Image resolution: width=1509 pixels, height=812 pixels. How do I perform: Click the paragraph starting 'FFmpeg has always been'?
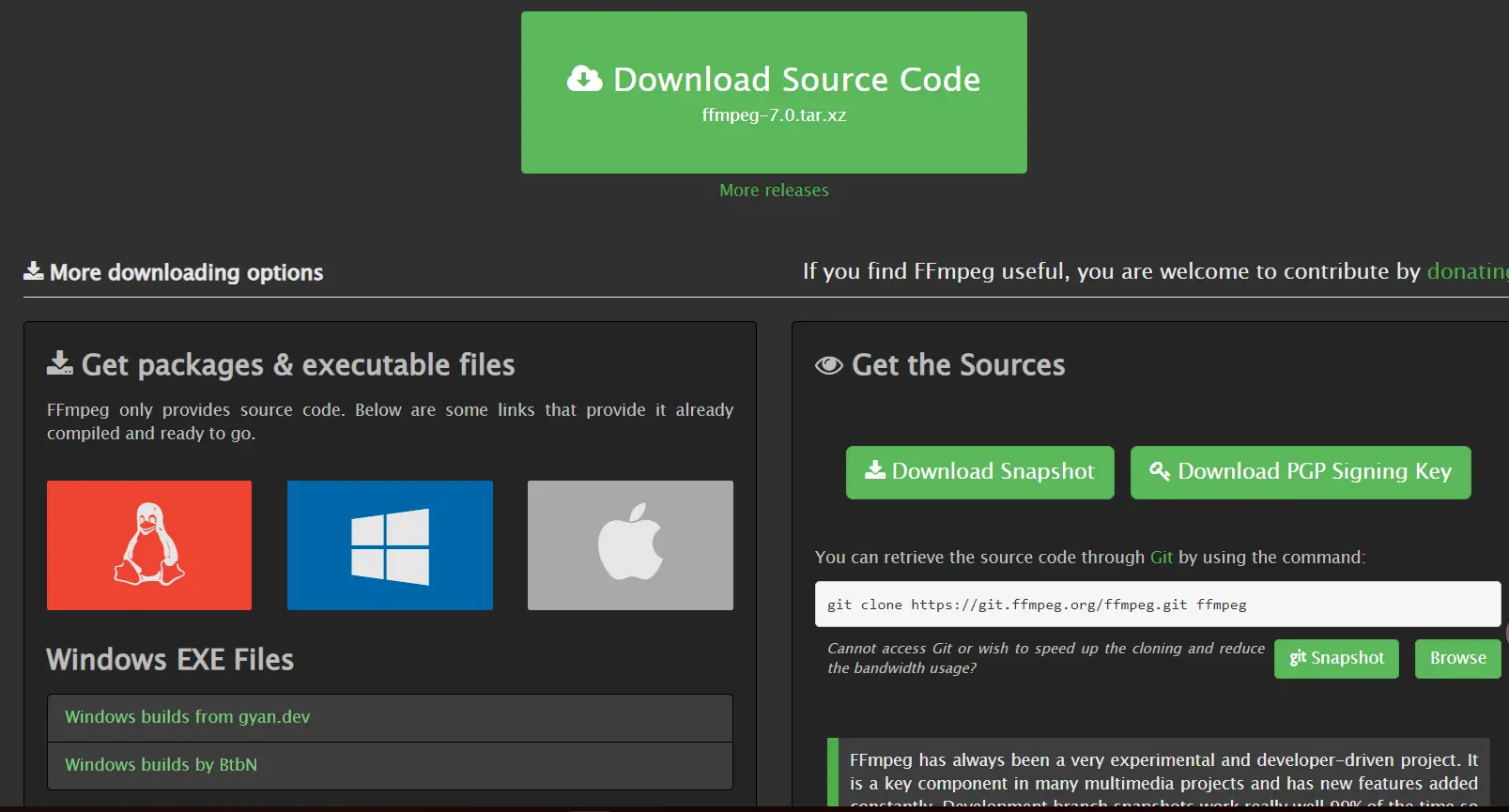click(x=1163, y=778)
